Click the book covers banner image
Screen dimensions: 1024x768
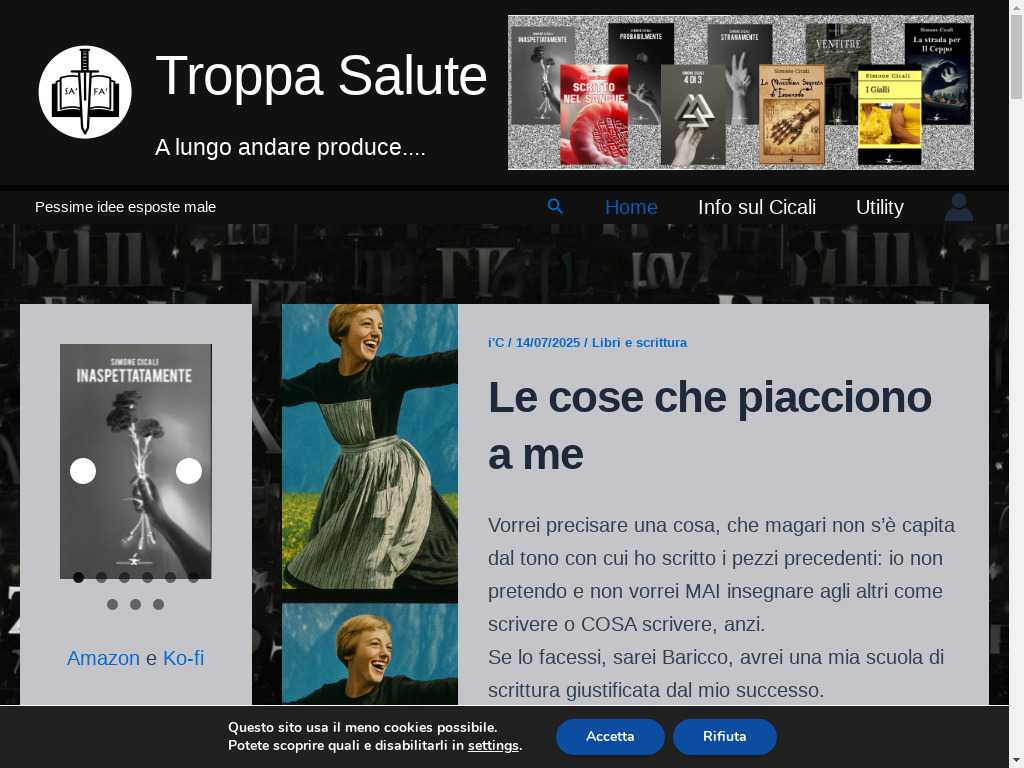tap(741, 93)
